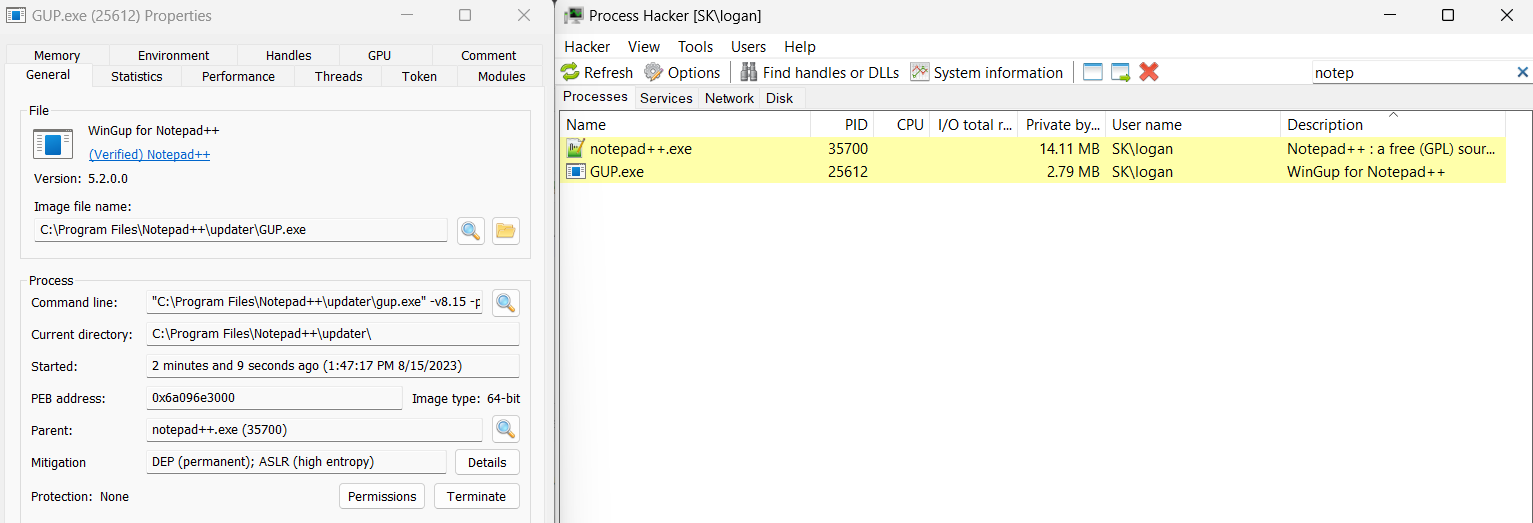Click the PEB address field
1533x523 pixels.
pyautogui.click(x=274, y=398)
